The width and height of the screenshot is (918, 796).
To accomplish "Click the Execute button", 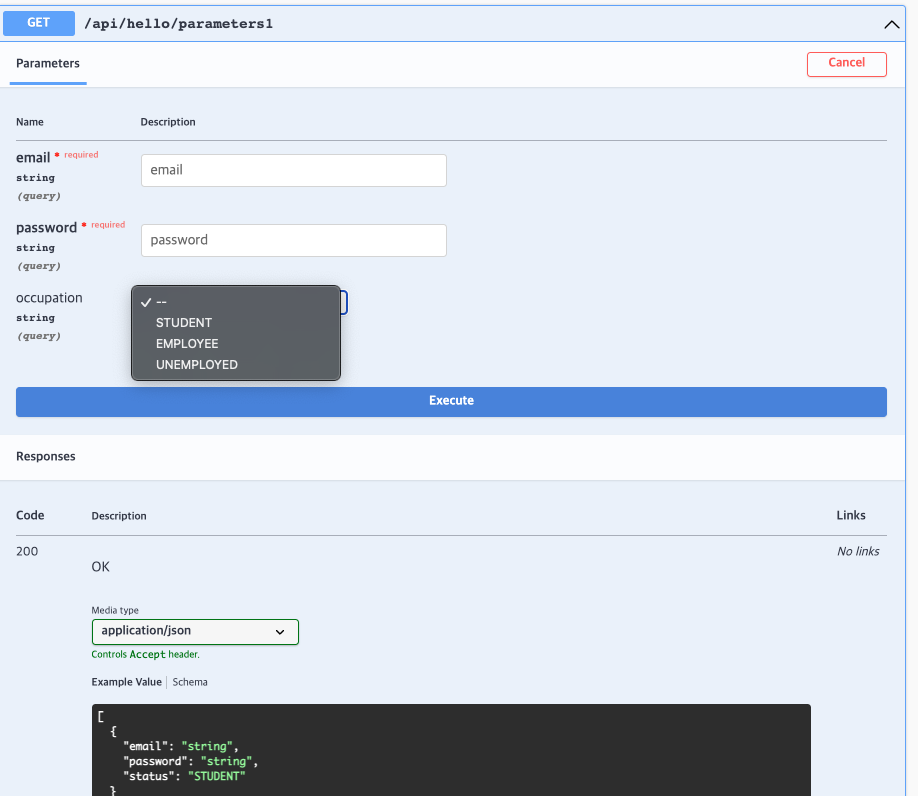I will [x=451, y=401].
